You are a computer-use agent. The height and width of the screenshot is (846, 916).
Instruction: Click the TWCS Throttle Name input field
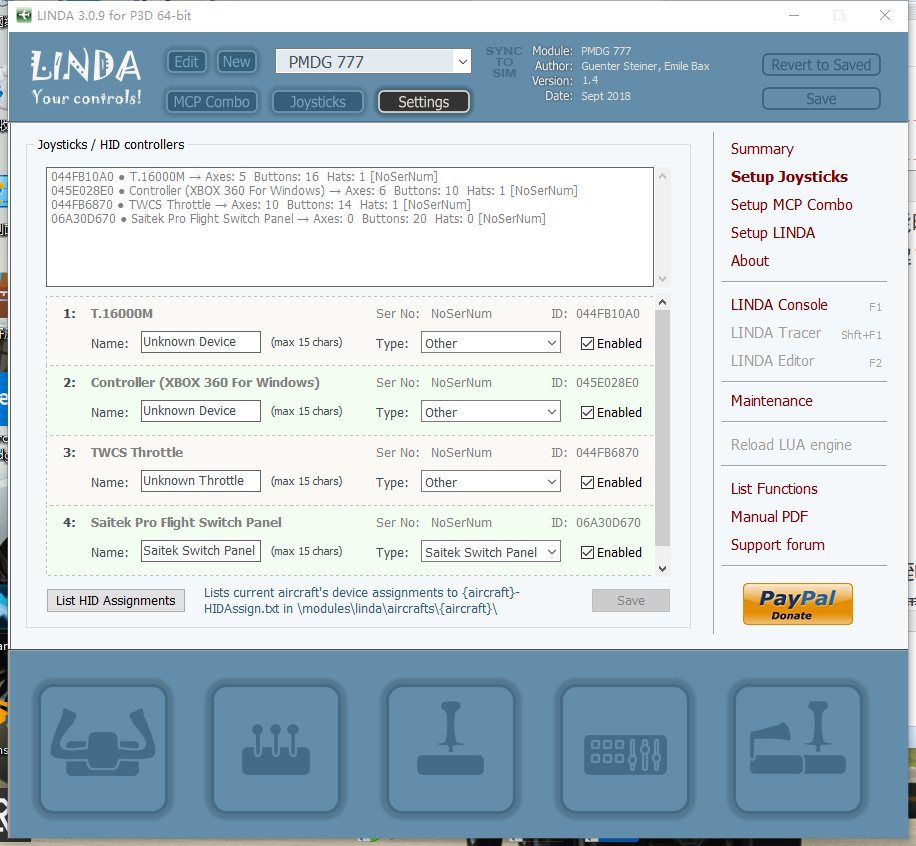200,481
